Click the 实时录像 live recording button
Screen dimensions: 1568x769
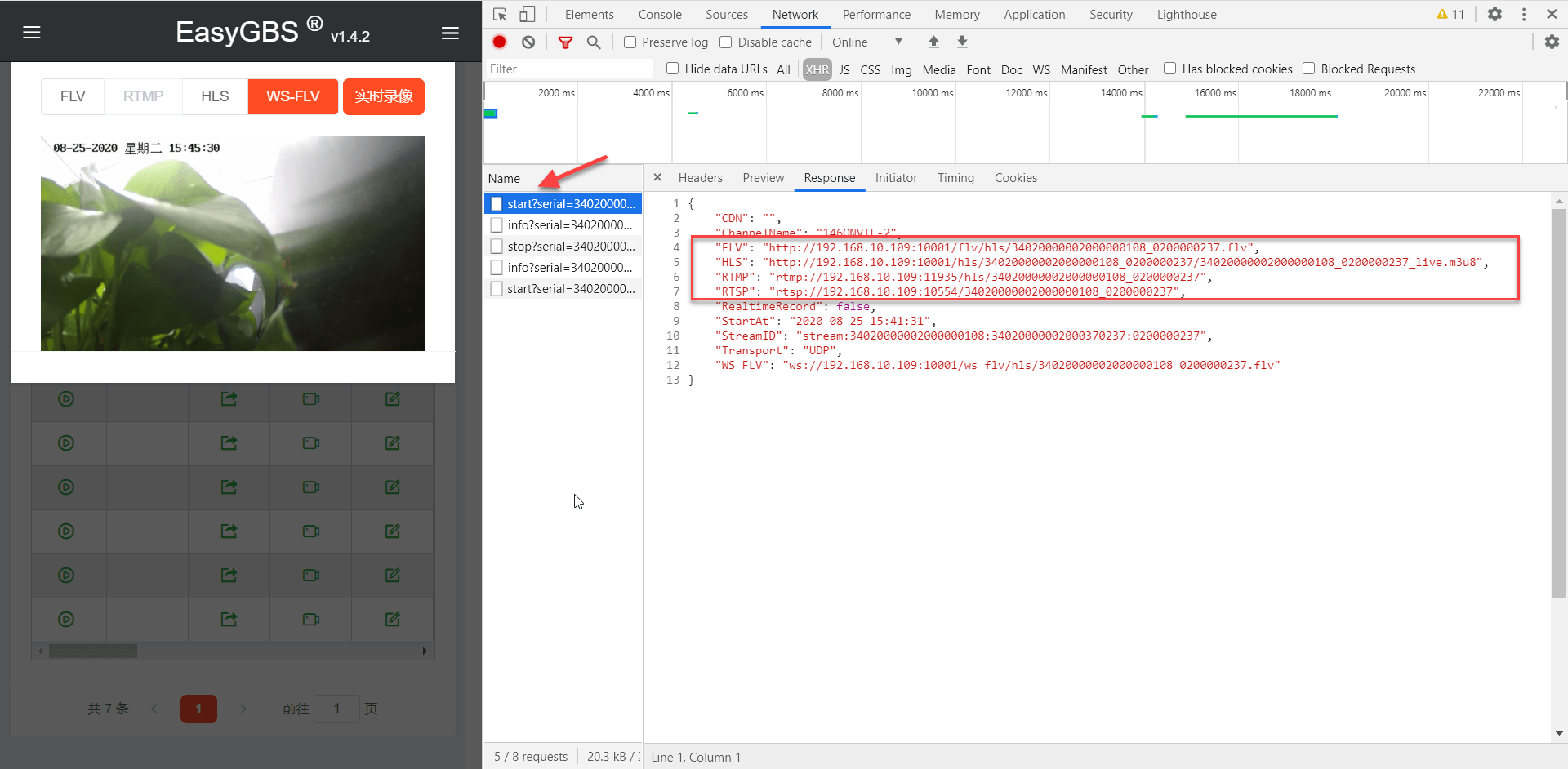point(384,96)
